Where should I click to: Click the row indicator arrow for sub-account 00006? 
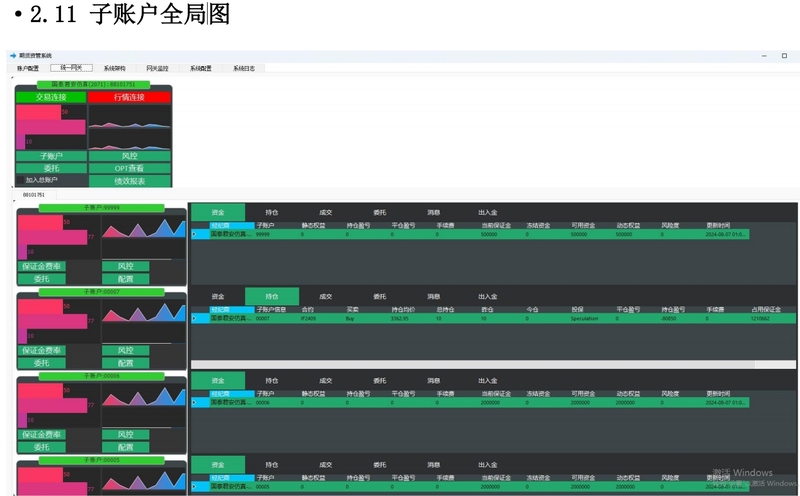pos(194,403)
